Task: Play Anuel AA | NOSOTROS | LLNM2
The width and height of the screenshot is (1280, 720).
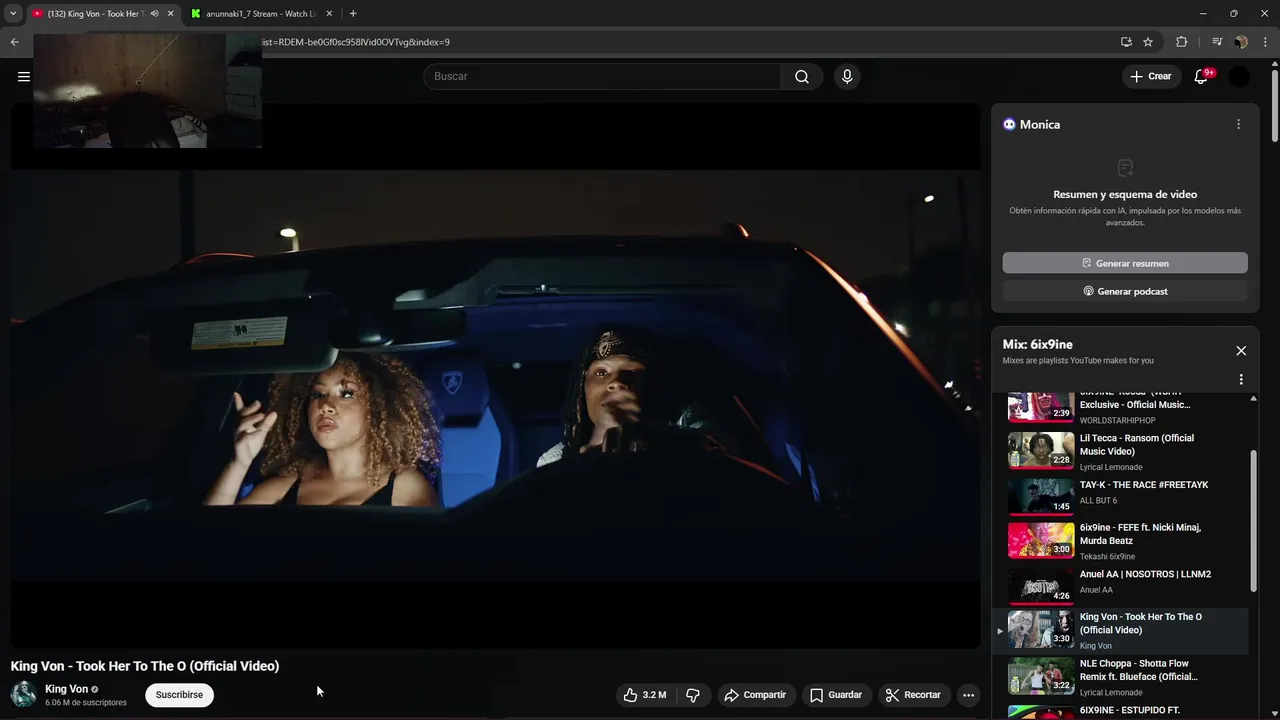Action: point(1145,575)
